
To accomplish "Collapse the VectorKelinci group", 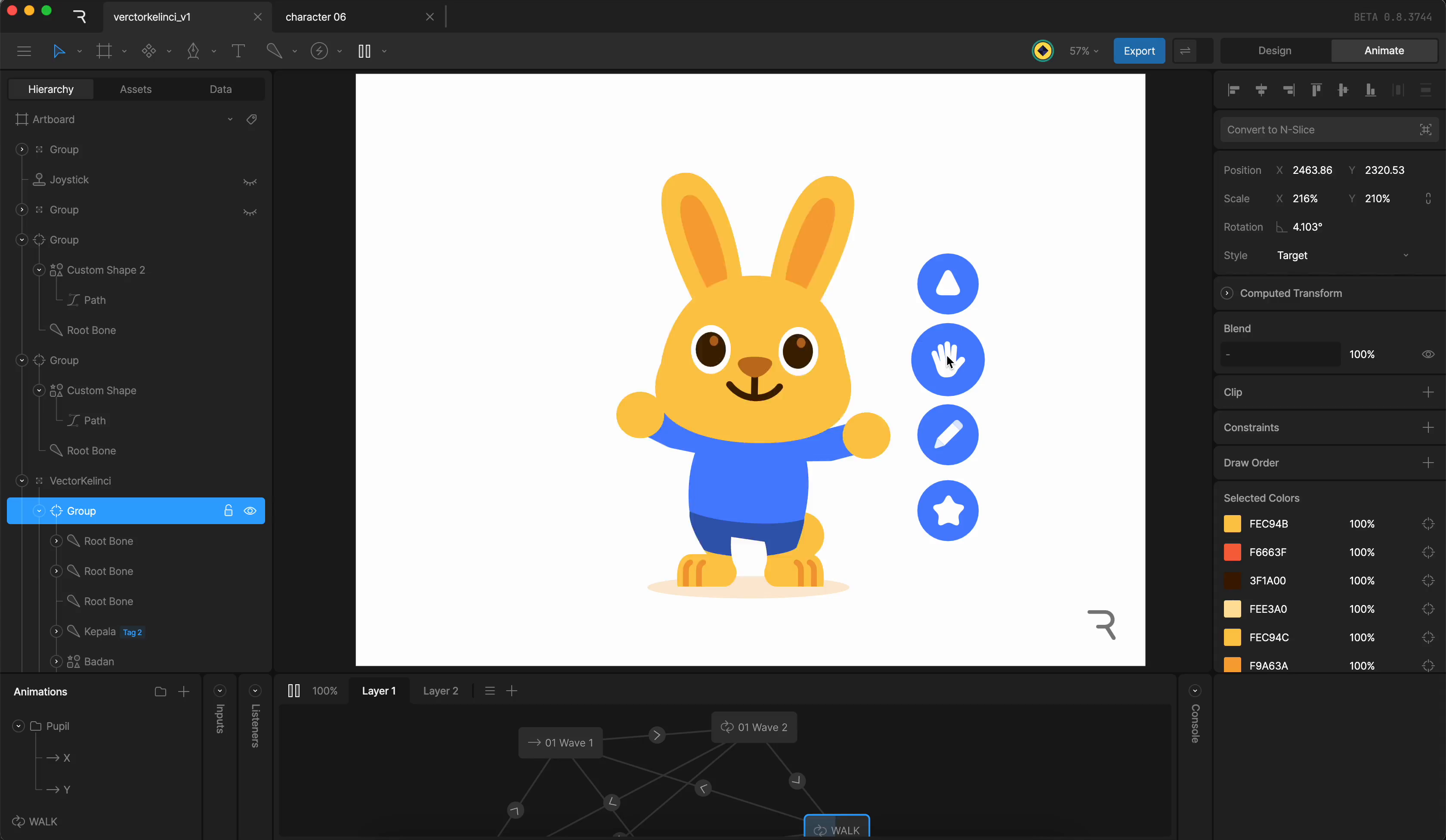I will point(22,481).
